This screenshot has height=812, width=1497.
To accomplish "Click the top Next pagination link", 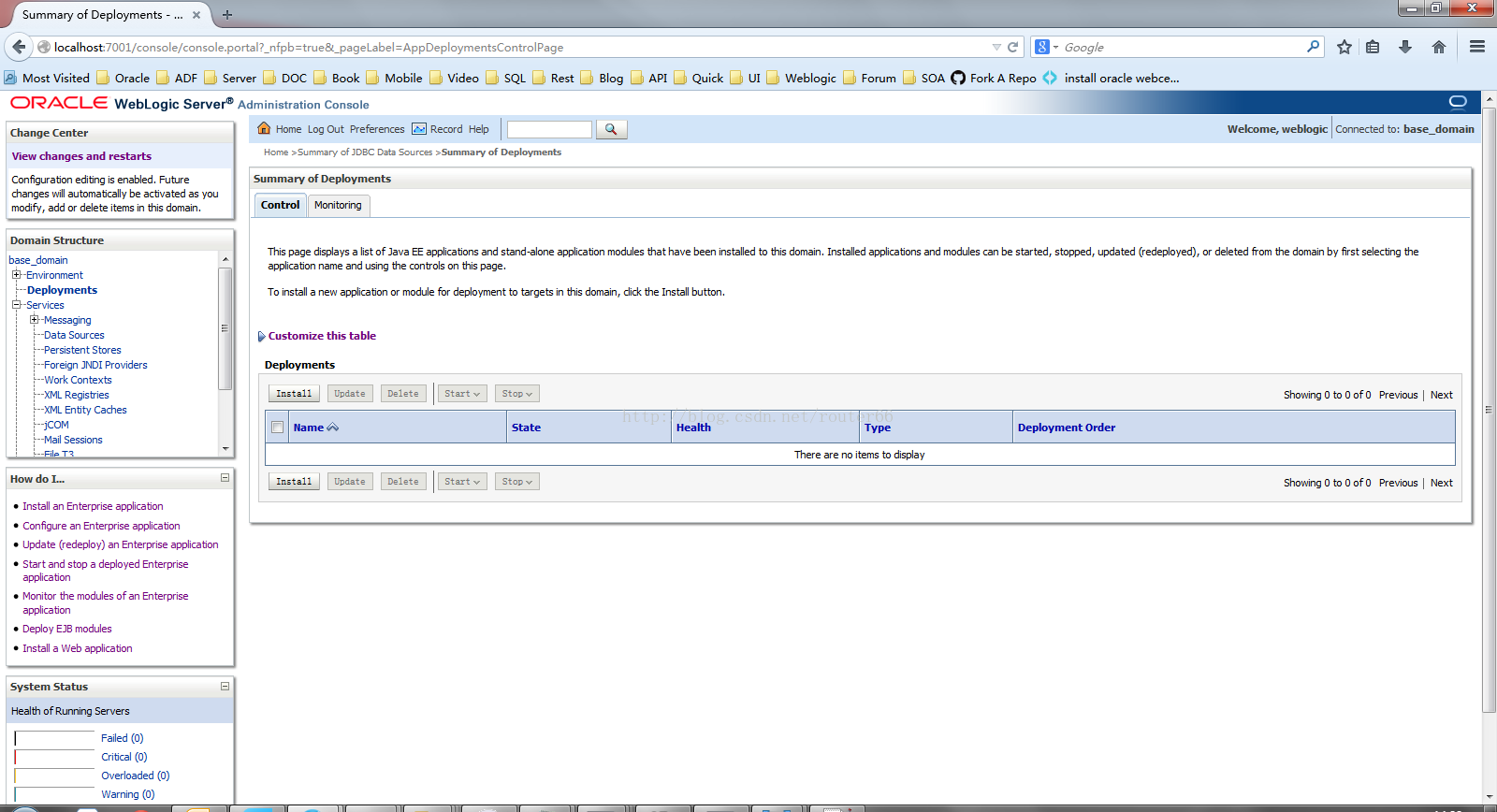I will pos(1442,395).
